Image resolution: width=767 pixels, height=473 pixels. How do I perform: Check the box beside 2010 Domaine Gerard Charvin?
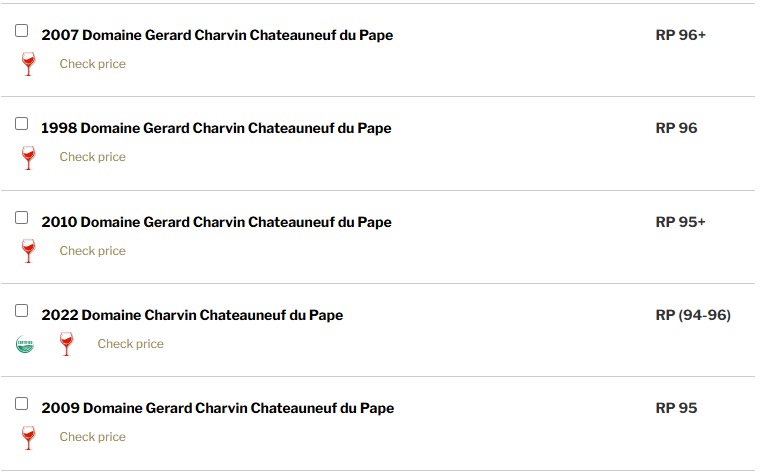pos(22,217)
